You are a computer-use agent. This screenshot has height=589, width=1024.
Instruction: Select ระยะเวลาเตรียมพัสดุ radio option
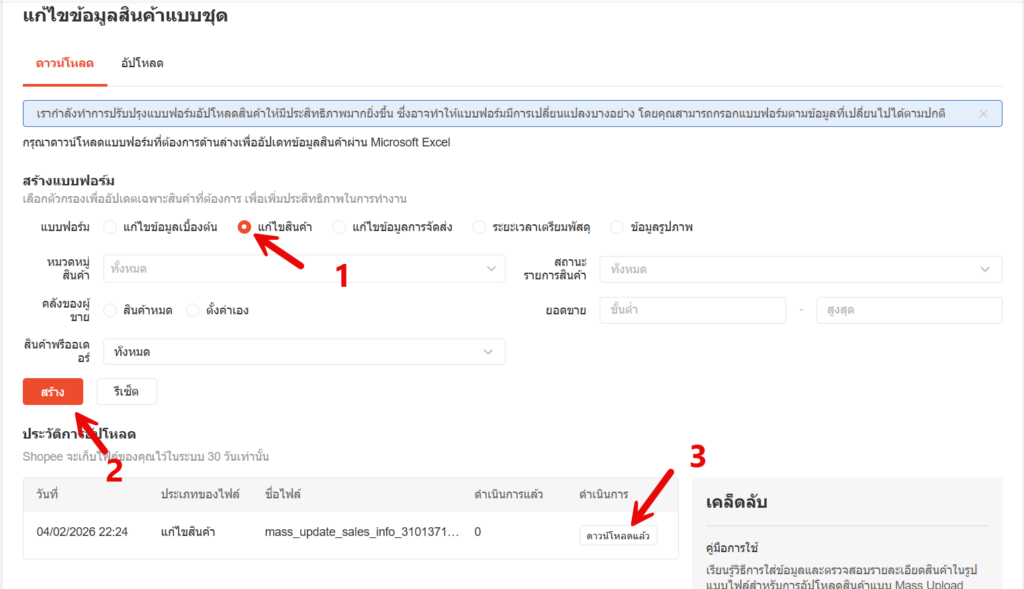pyautogui.click(x=479, y=227)
